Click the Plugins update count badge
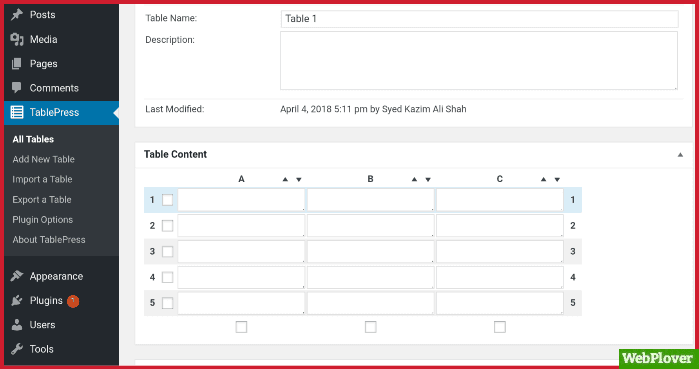Screen dimensions: 699x369 [x=73, y=301]
